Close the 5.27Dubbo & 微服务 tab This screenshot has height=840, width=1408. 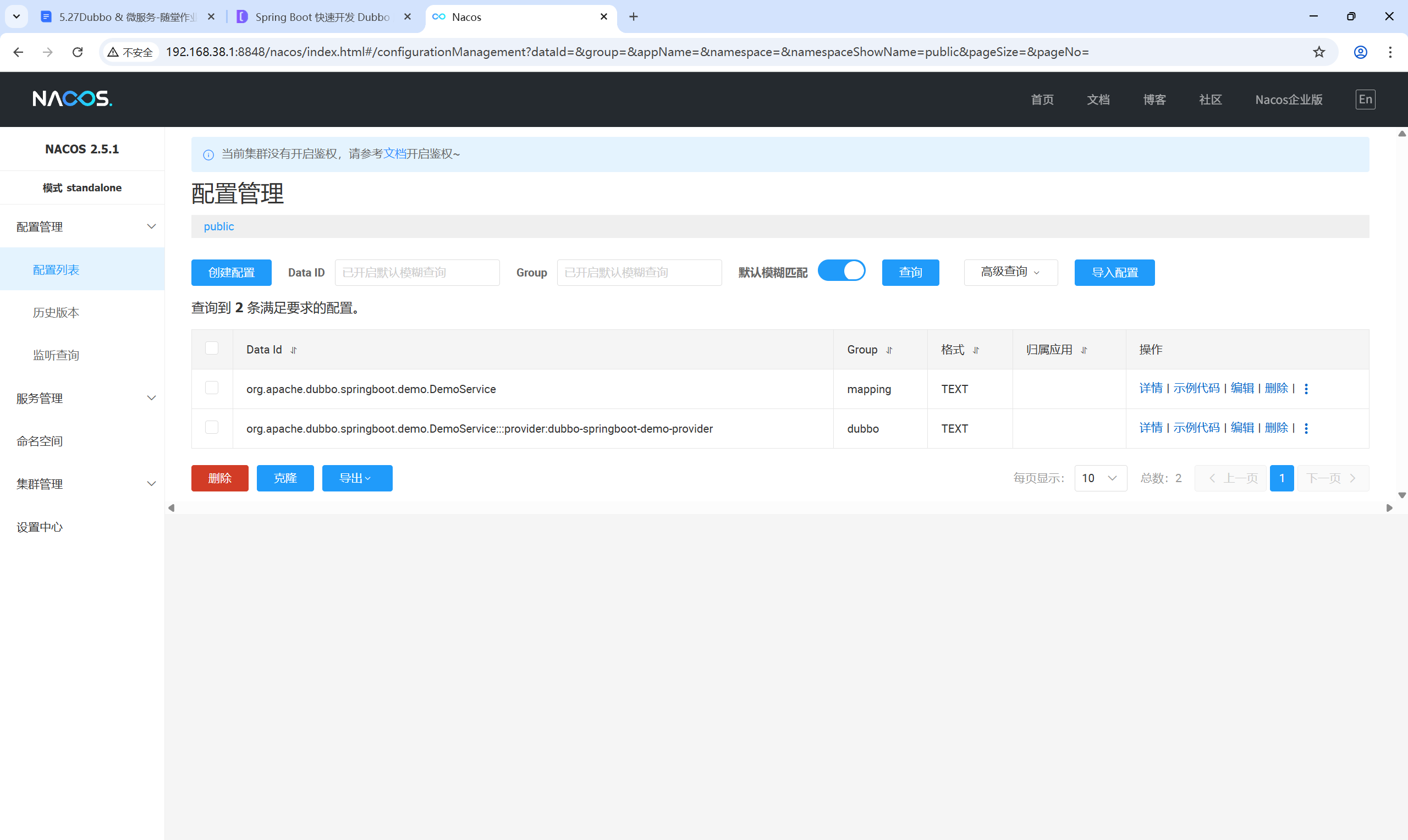coord(211,17)
